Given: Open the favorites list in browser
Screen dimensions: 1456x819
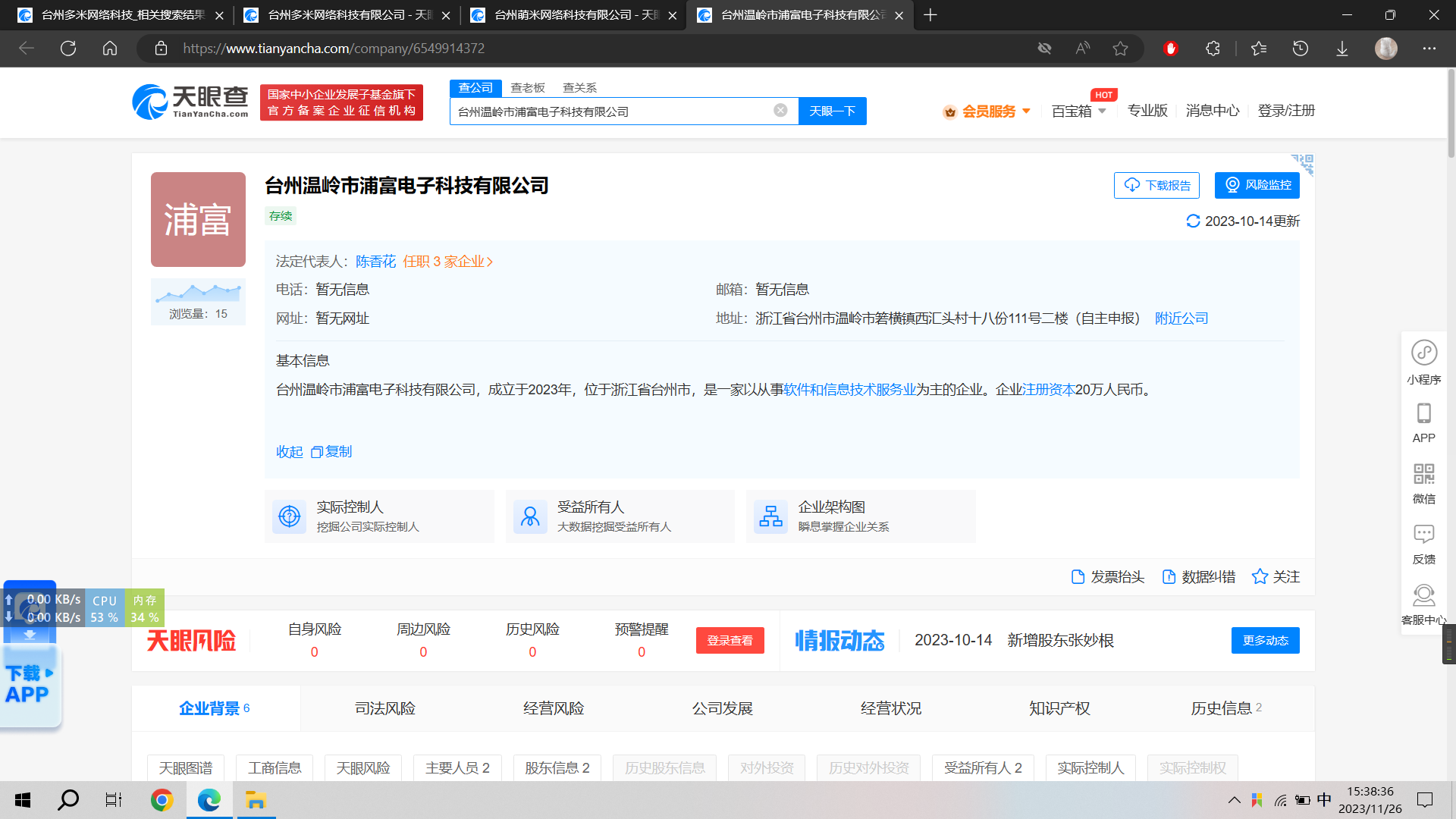Looking at the screenshot, I should (1259, 49).
